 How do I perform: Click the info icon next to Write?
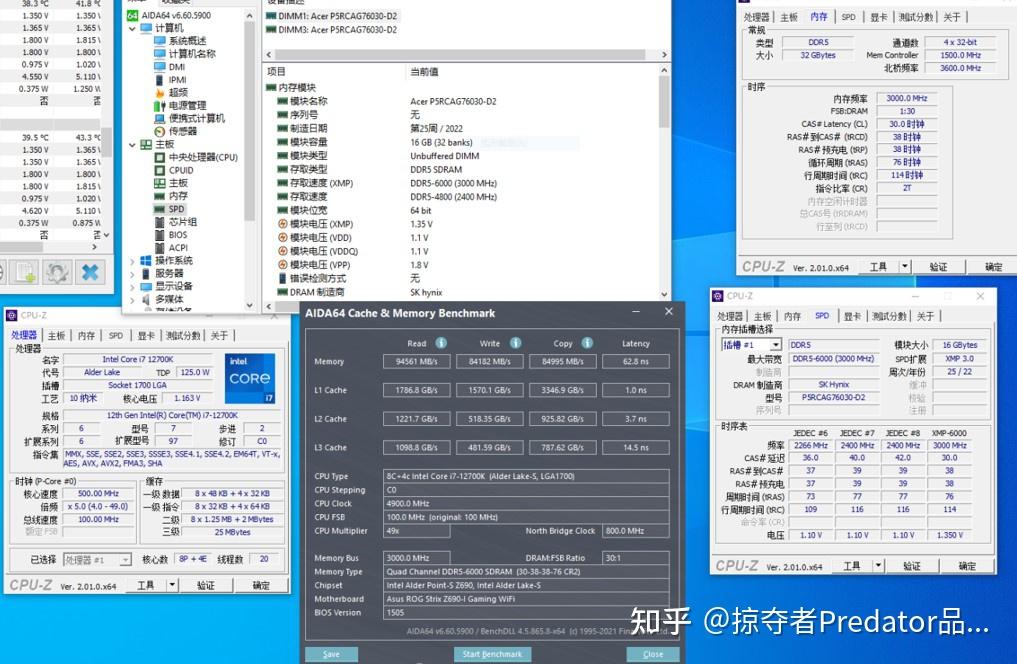(516, 343)
